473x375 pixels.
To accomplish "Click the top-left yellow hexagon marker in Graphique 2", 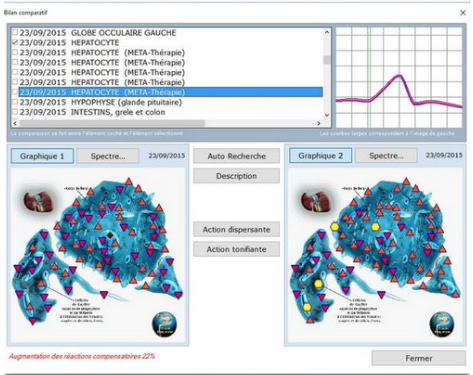I will click(334, 227).
